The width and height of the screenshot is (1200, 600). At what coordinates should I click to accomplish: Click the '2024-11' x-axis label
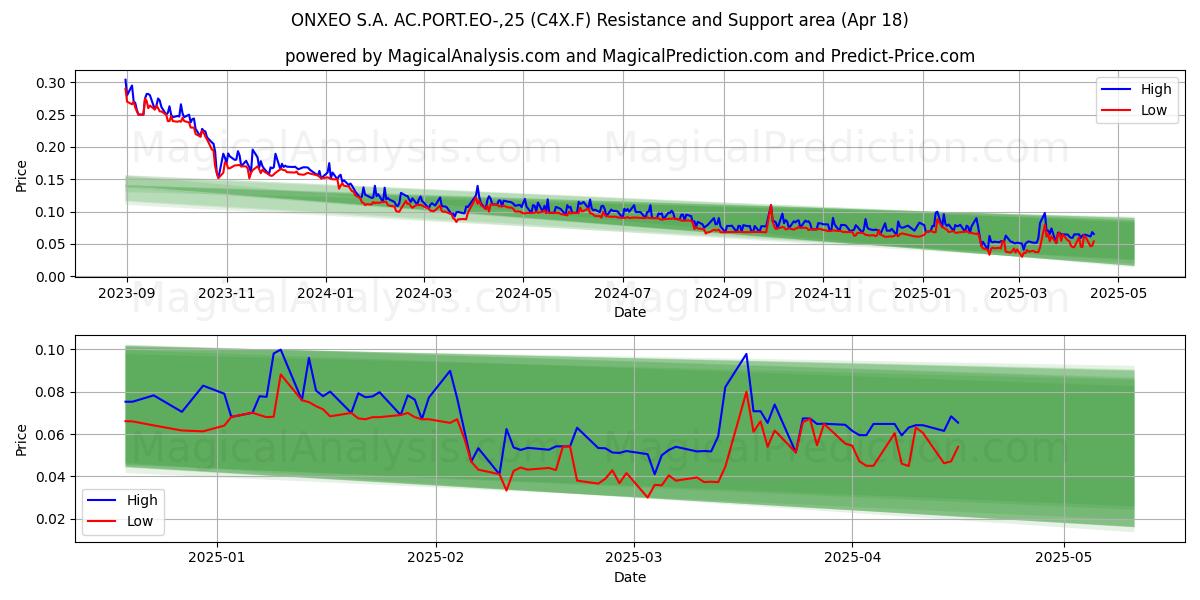[824, 294]
